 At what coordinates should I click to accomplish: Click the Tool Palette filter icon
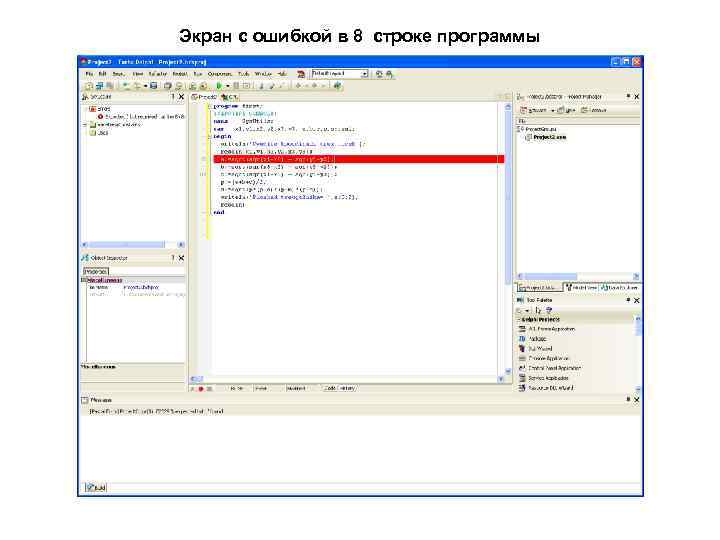pyautogui.click(x=549, y=310)
